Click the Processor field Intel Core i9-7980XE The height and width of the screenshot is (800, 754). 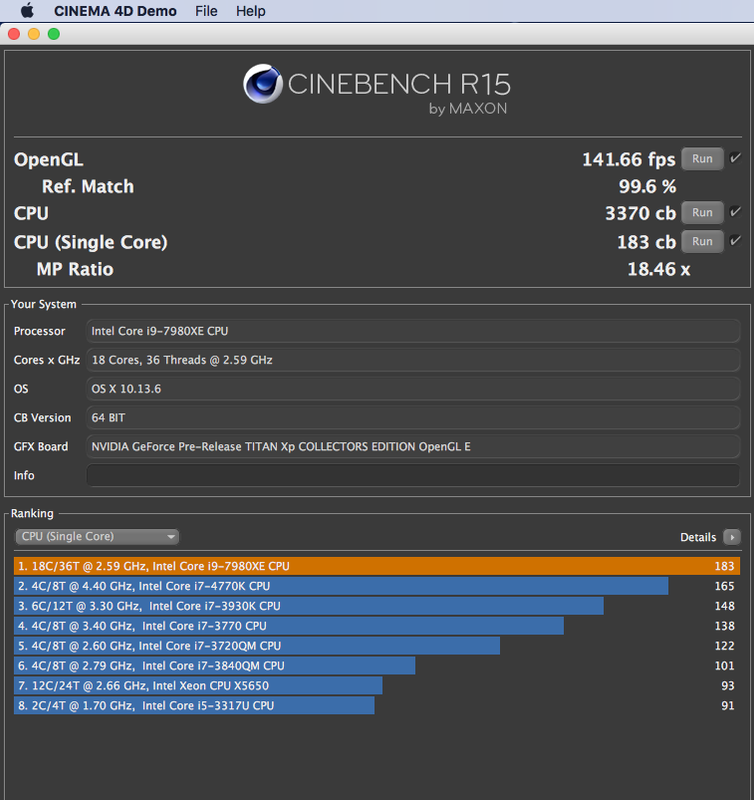(x=413, y=331)
